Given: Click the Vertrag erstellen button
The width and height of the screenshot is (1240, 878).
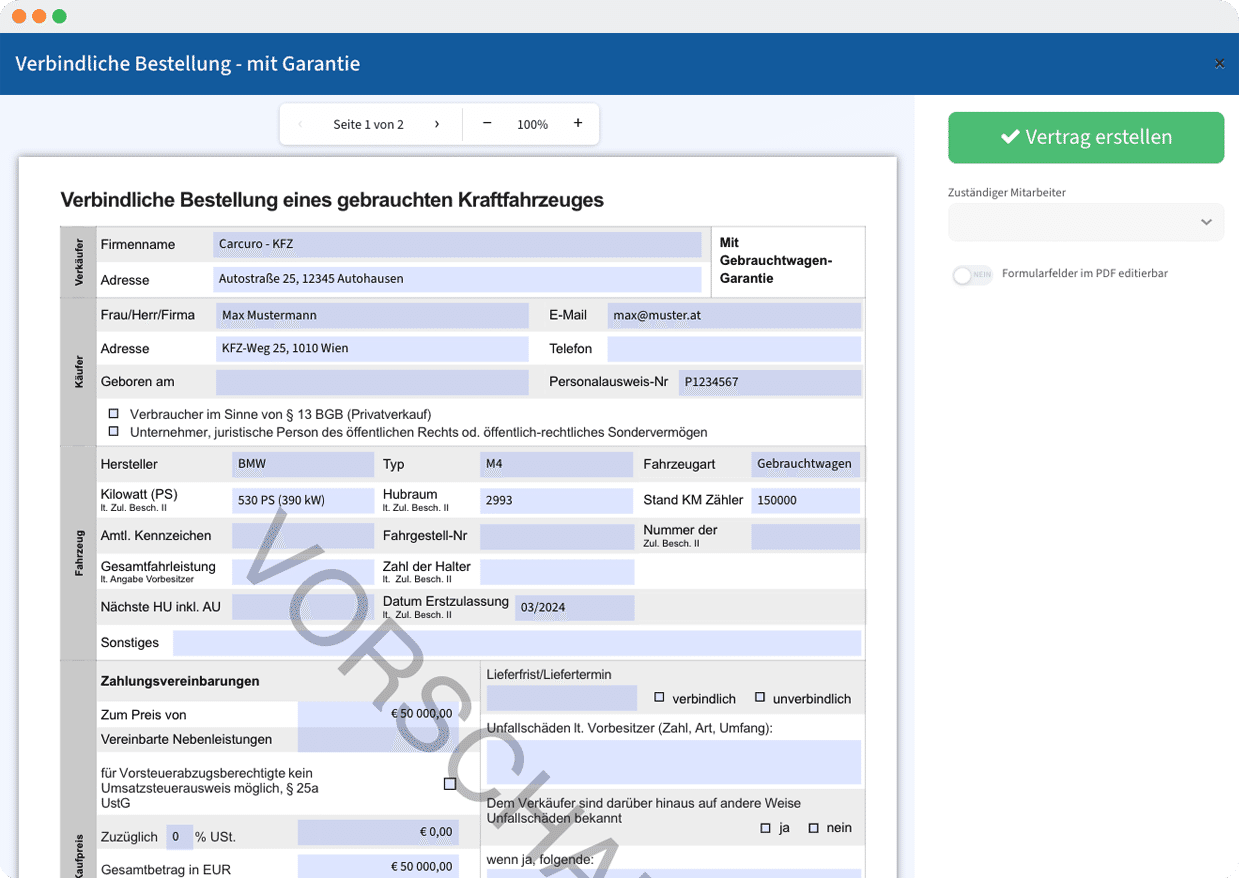Looking at the screenshot, I should [1086, 137].
